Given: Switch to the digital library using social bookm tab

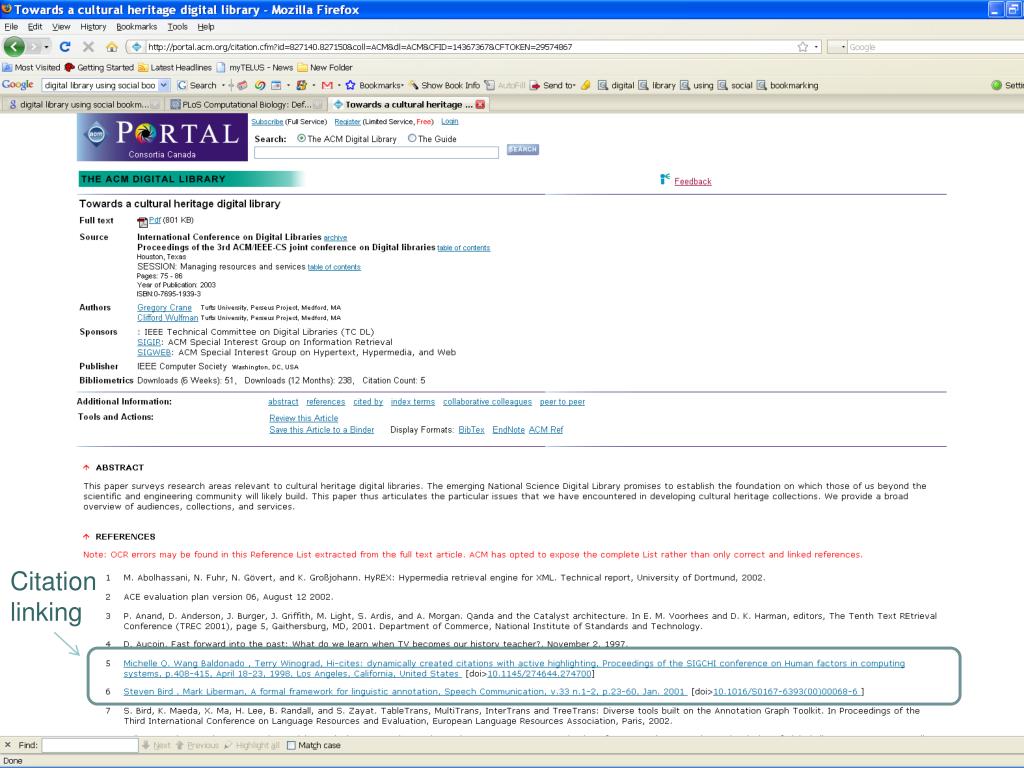Looking at the screenshot, I should pos(82,104).
